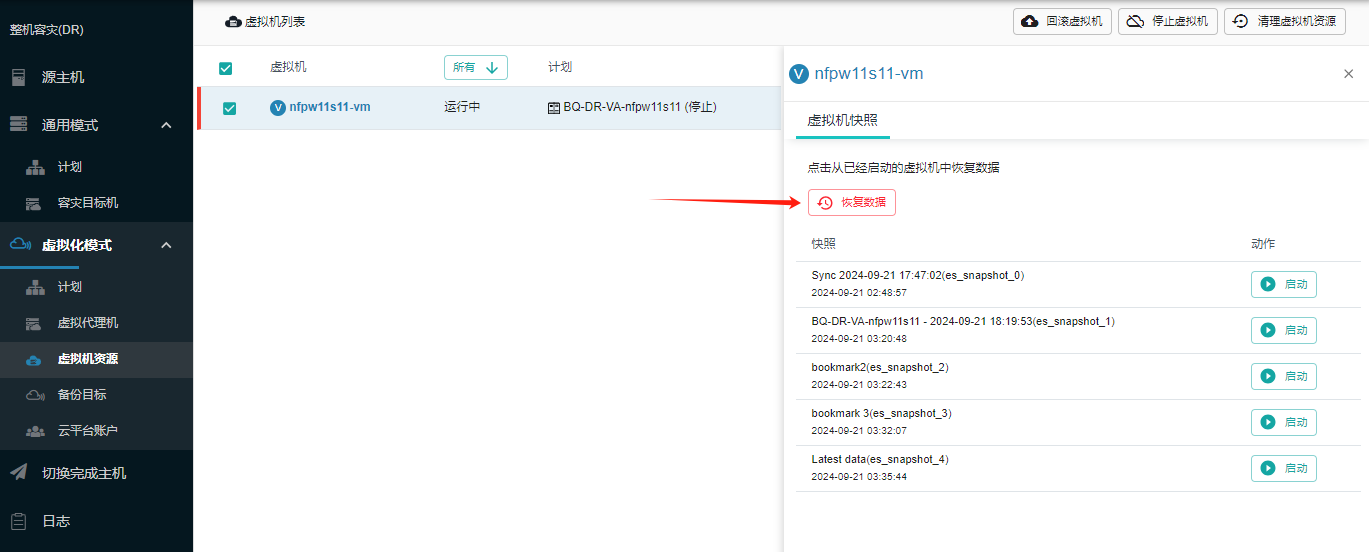The height and width of the screenshot is (552, 1369).
Task: Click the 日志 clipboard icon
Action: 18,521
